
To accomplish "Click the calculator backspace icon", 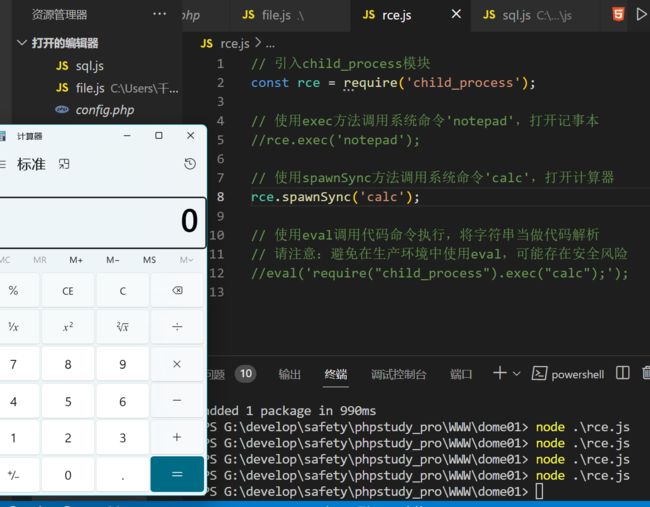I will pyautogui.click(x=177, y=291).
